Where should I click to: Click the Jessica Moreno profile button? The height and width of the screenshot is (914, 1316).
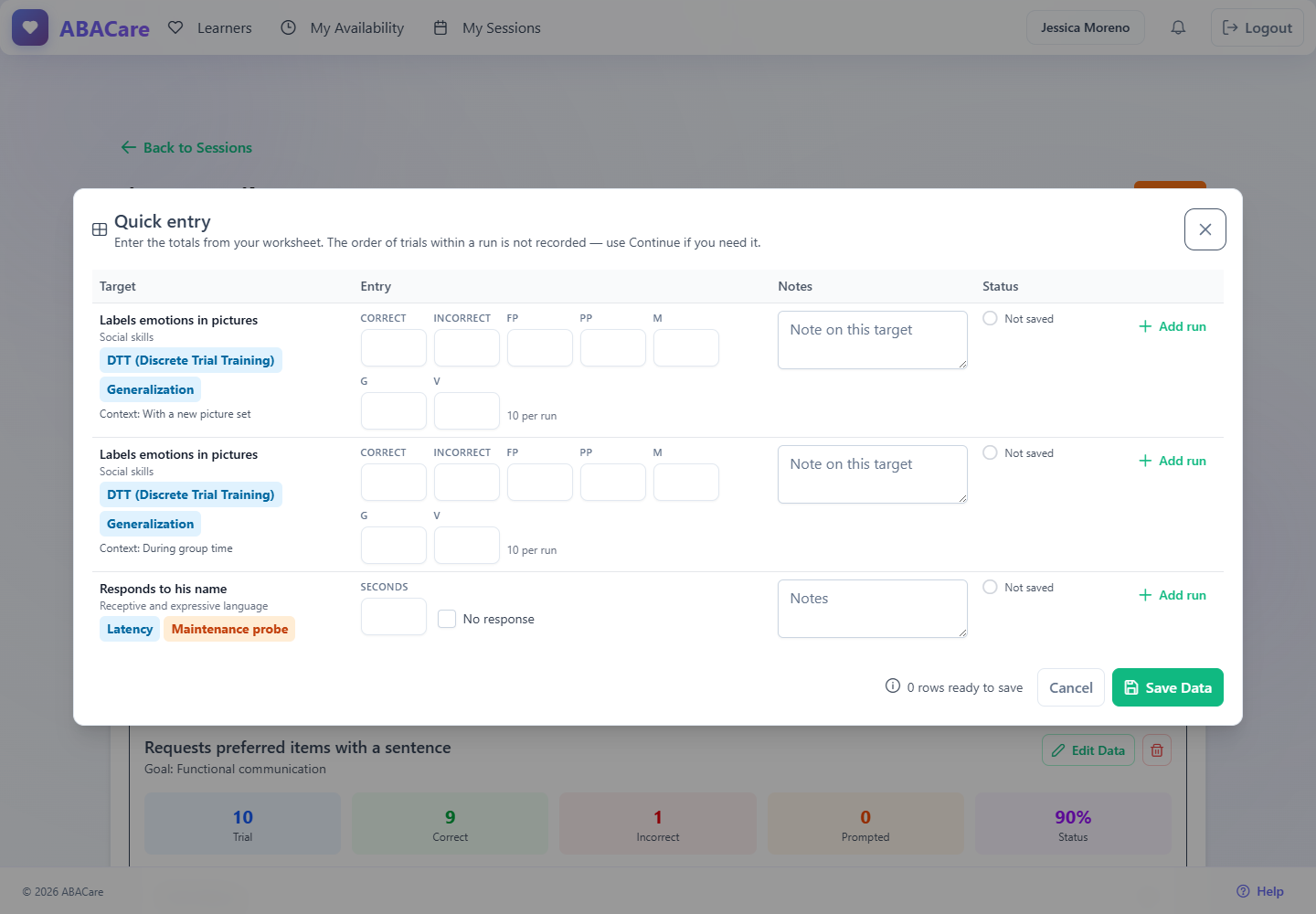(x=1085, y=27)
